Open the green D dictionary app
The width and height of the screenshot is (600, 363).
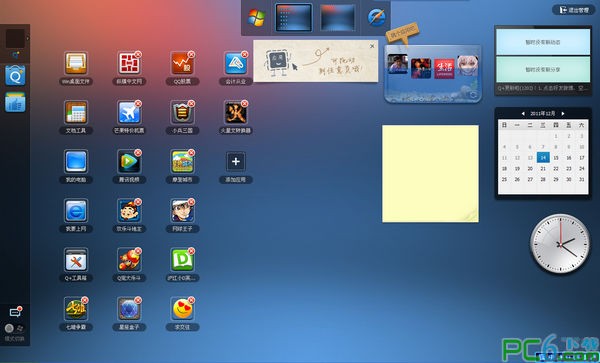(x=182, y=260)
